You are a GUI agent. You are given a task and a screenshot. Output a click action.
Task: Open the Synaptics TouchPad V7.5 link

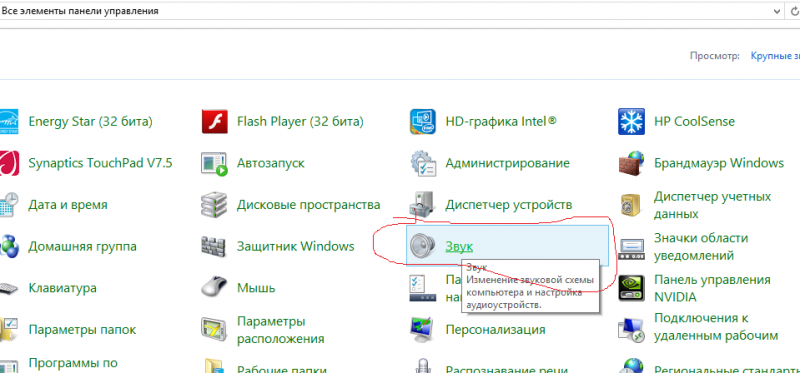pos(101,163)
